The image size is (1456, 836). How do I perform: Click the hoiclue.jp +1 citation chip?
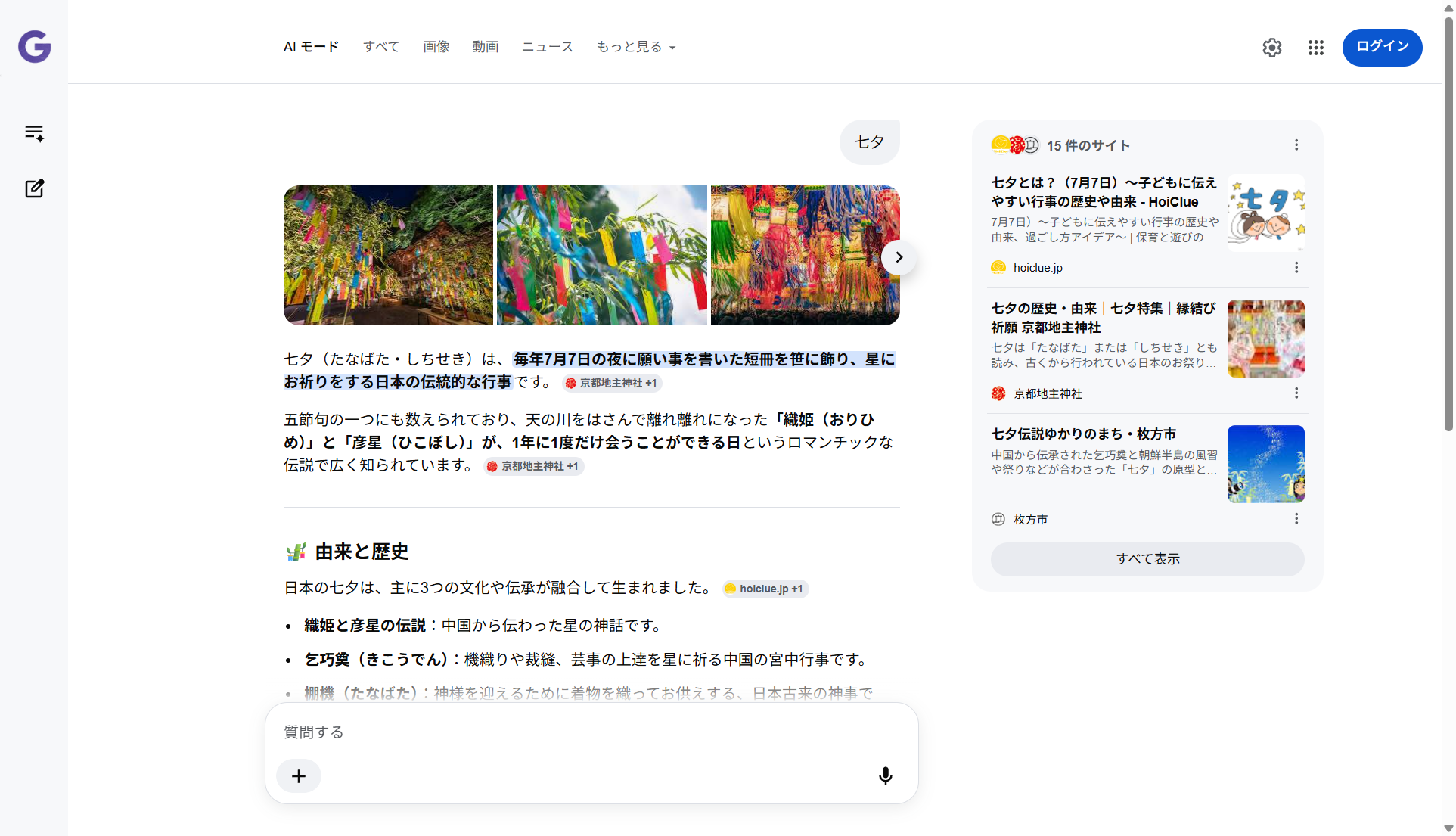tap(765, 589)
